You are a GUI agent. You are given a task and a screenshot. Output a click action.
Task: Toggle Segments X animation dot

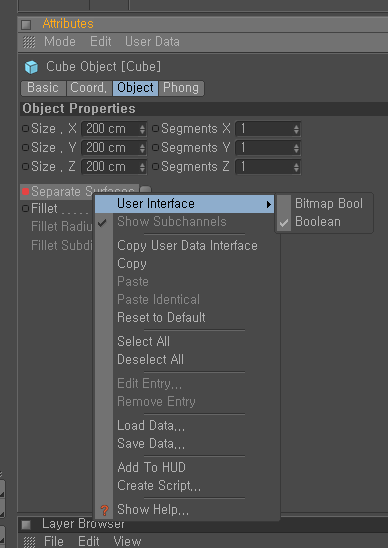156,129
